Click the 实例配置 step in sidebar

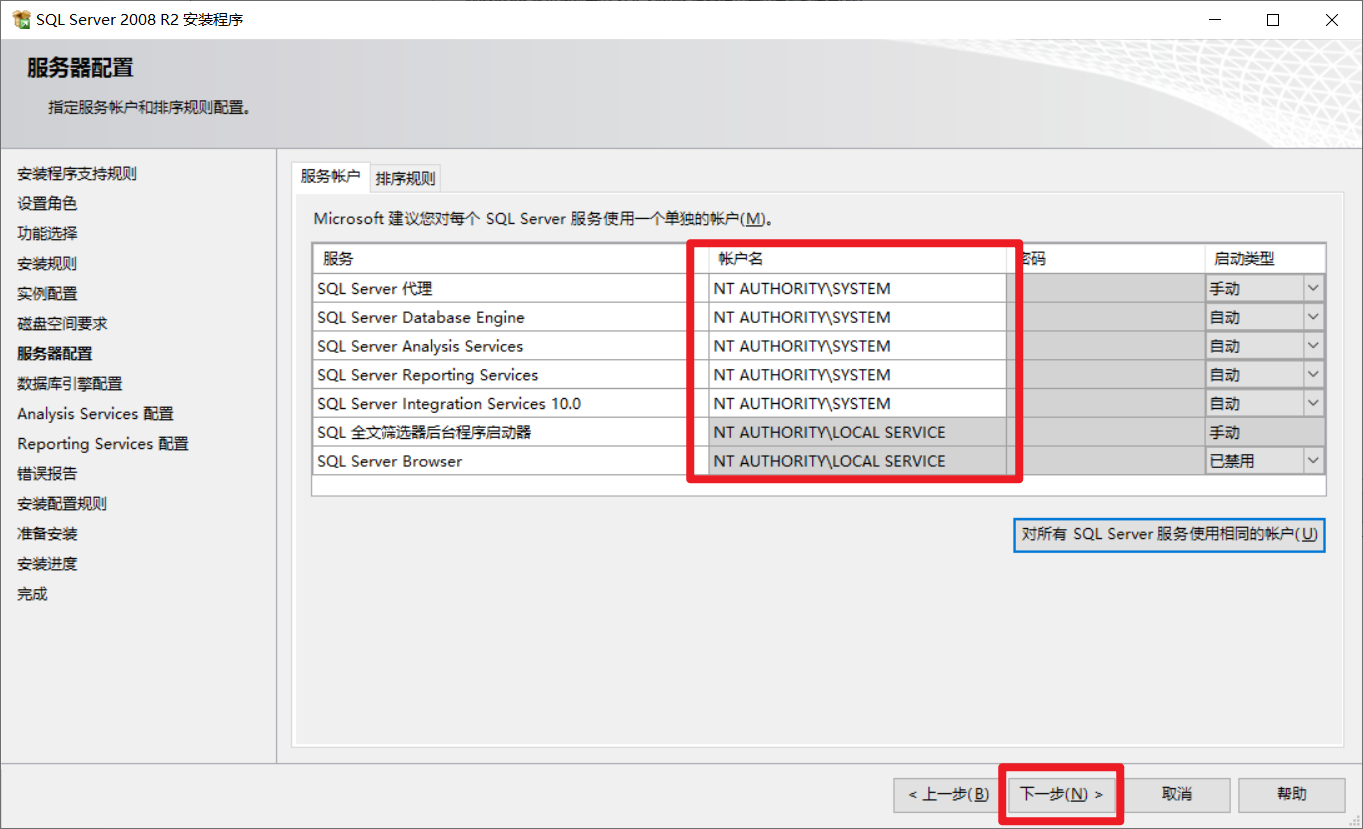pyautogui.click(x=47, y=294)
